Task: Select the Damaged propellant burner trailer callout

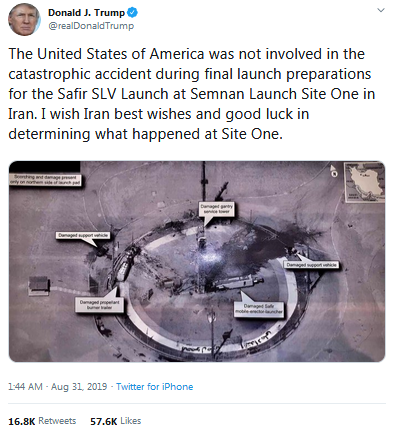Action: click(x=99, y=305)
